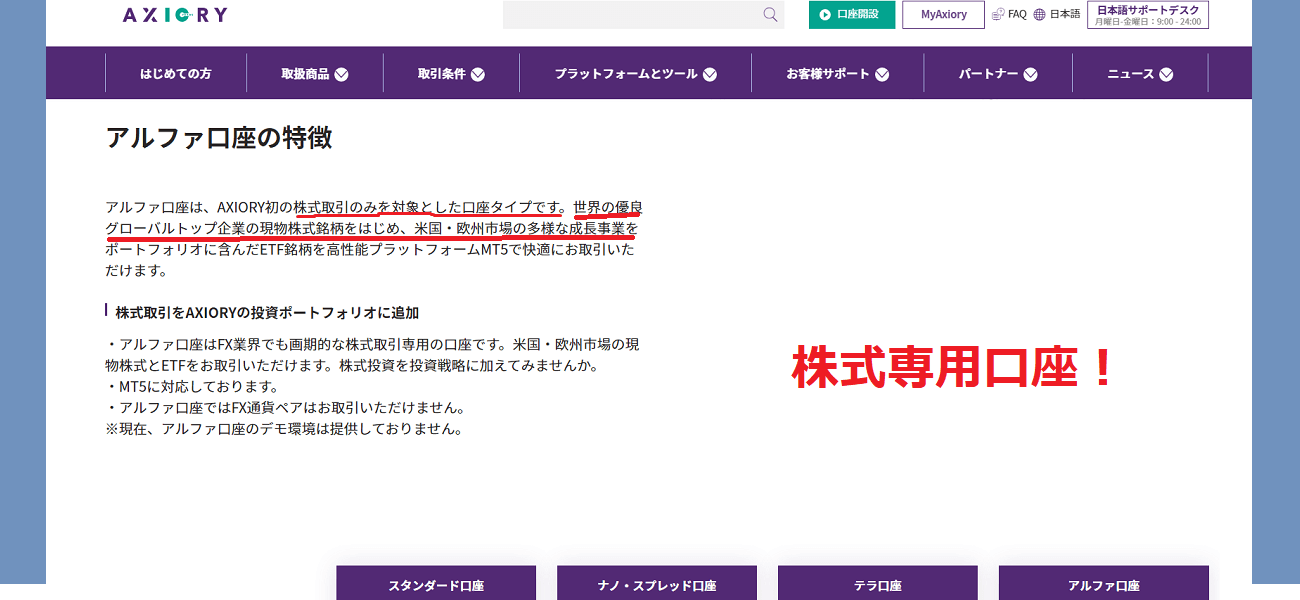Viewport: 1300px width, 600px height.
Task: Click subheading 株式取引をAXIORYの投資ポートフォリオに追加
Action: [267, 313]
